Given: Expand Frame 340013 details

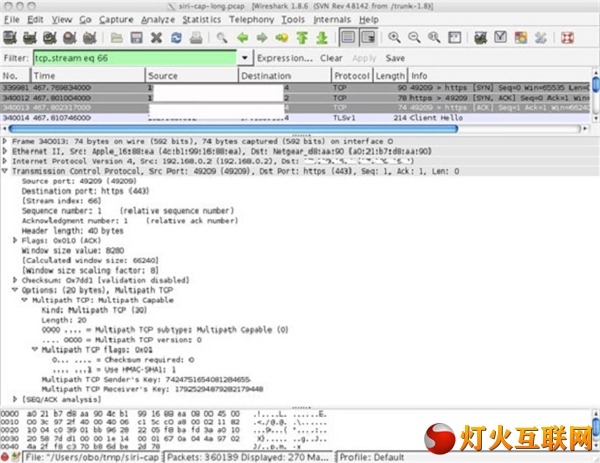Looking at the screenshot, I should click(5, 141).
